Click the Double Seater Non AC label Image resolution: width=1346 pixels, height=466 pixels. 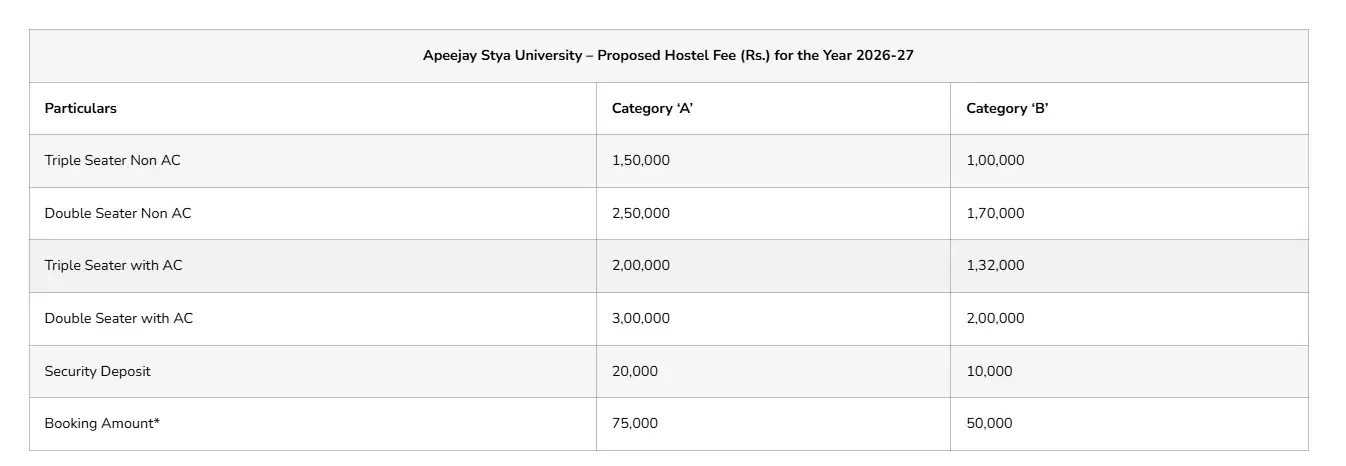click(117, 213)
